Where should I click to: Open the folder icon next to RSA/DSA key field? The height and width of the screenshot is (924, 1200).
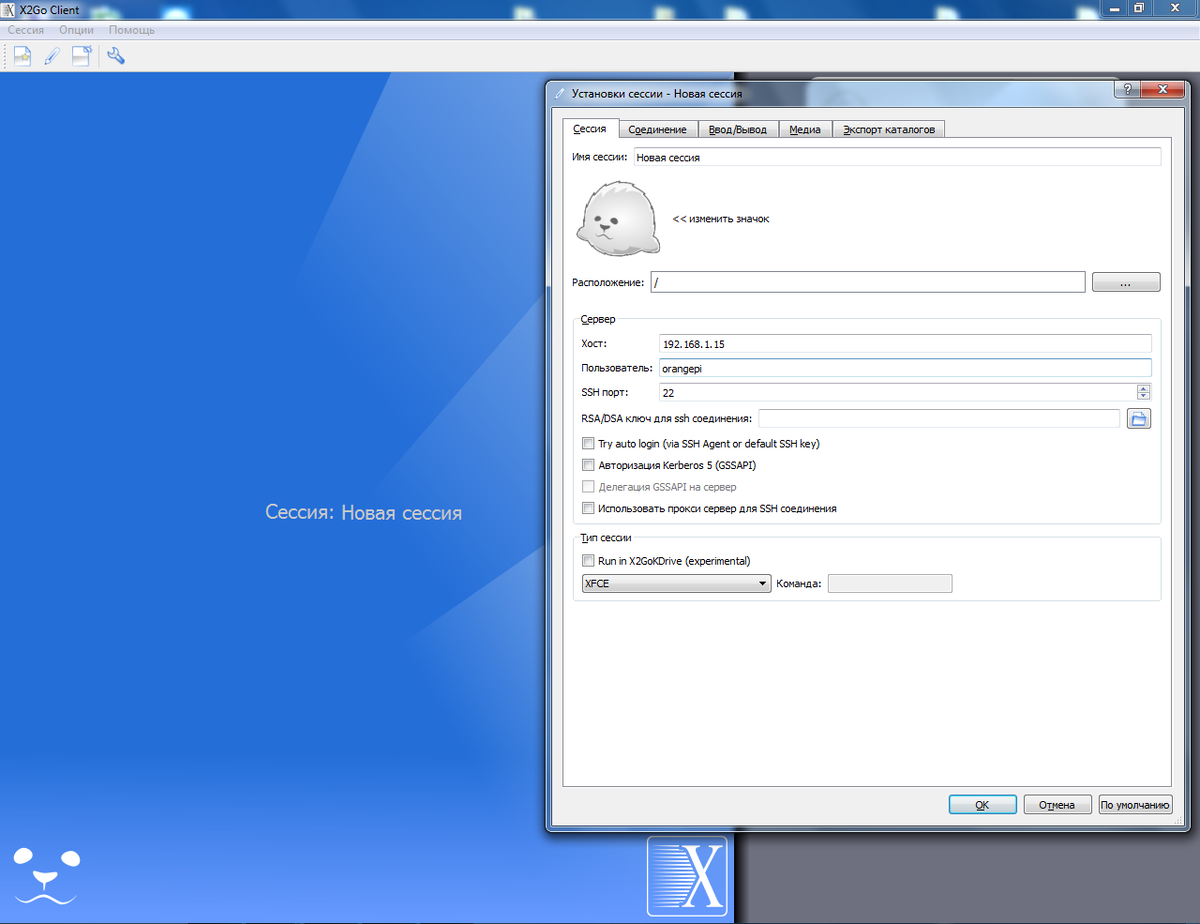[x=1138, y=418]
